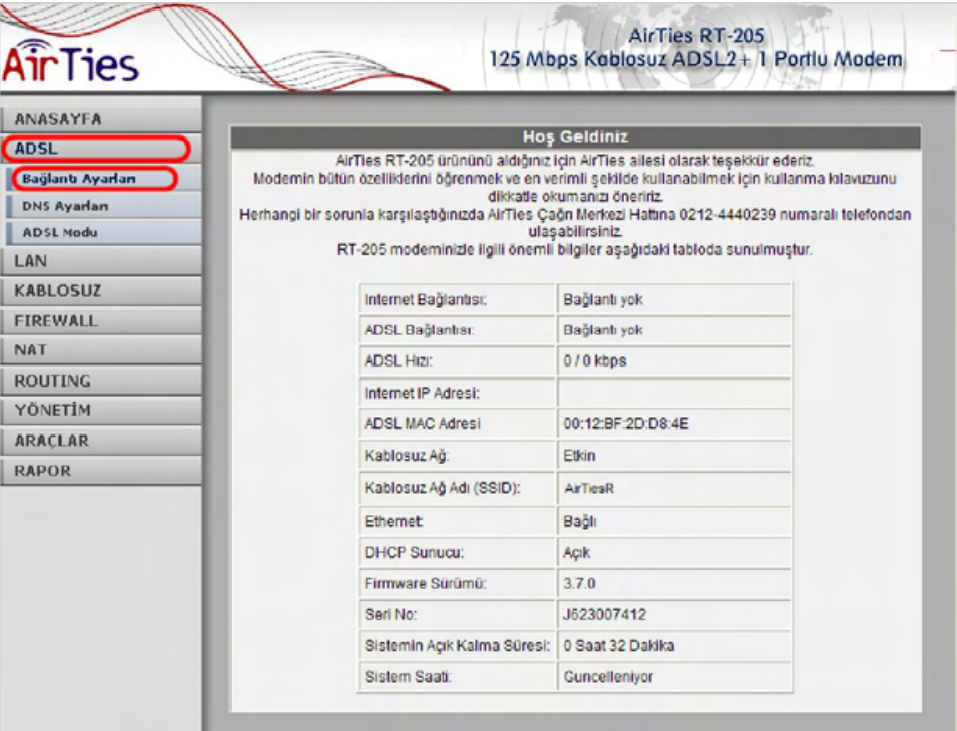Viewport: 957px width, 731px height.
Task: Click the ADSL MAC address value
Action: [x=626, y=424]
